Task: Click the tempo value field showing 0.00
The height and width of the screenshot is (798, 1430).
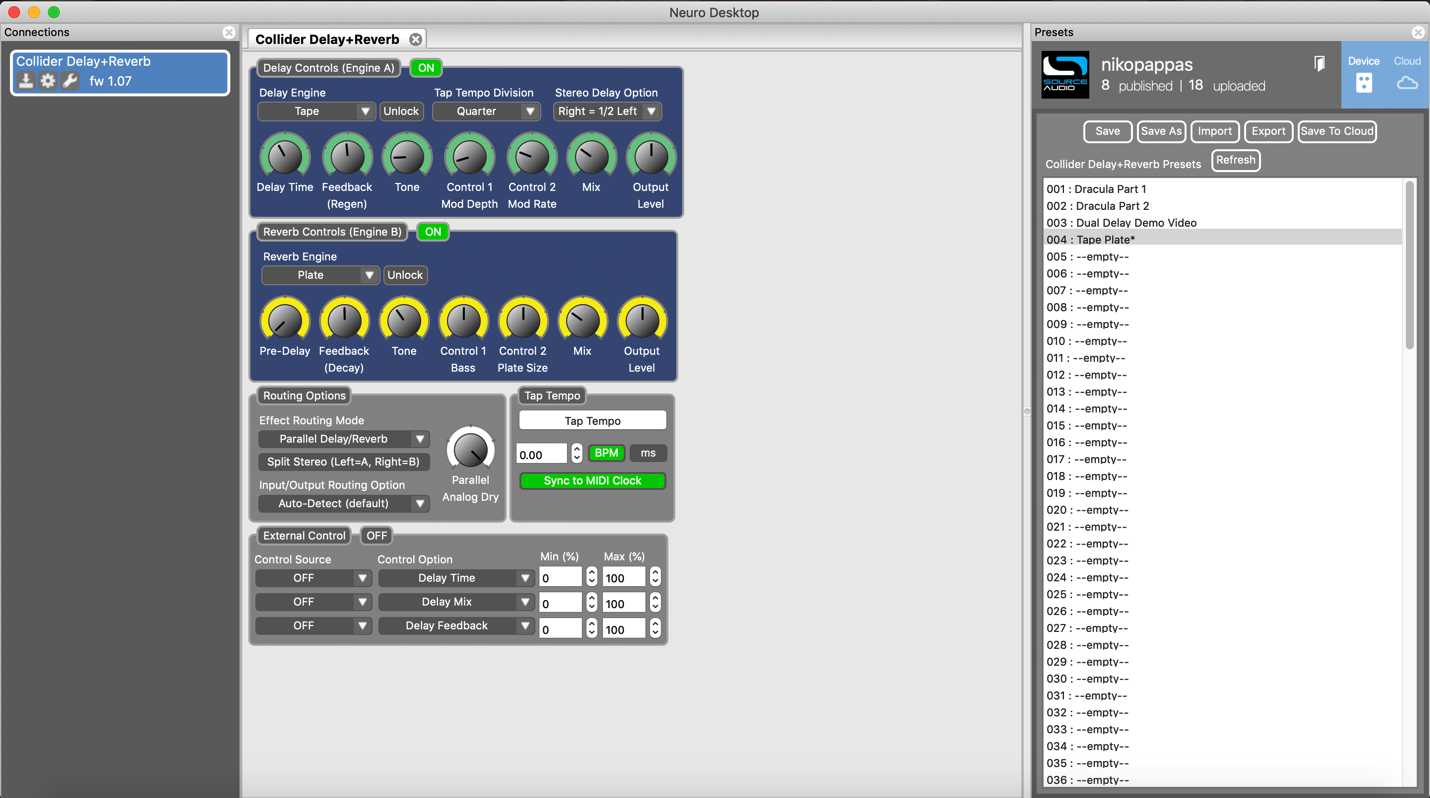Action: click(x=542, y=454)
